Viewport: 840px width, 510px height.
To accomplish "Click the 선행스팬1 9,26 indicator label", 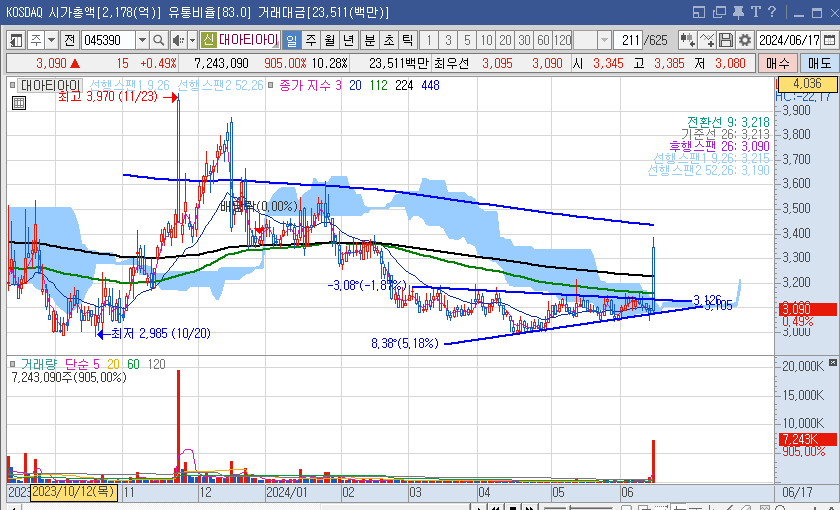I will 130,85.
